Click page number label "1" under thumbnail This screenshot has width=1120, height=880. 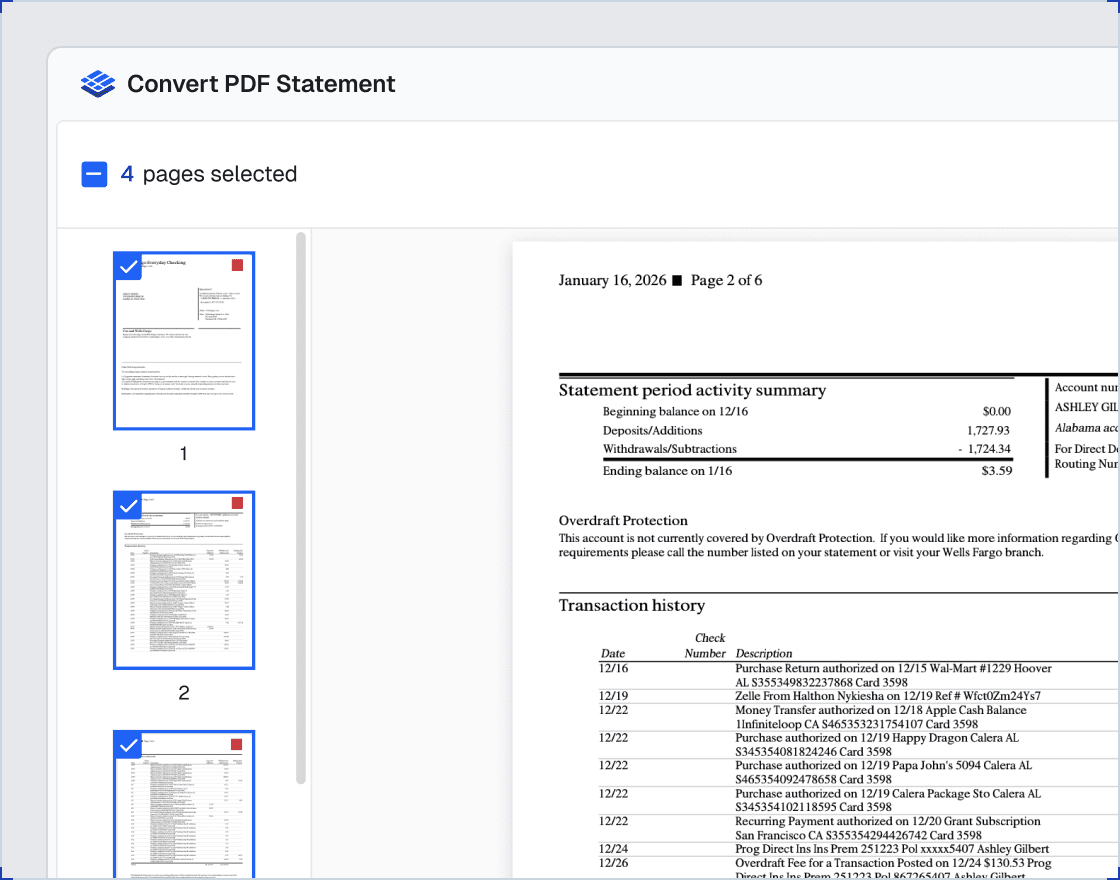pyautogui.click(x=184, y=454)
